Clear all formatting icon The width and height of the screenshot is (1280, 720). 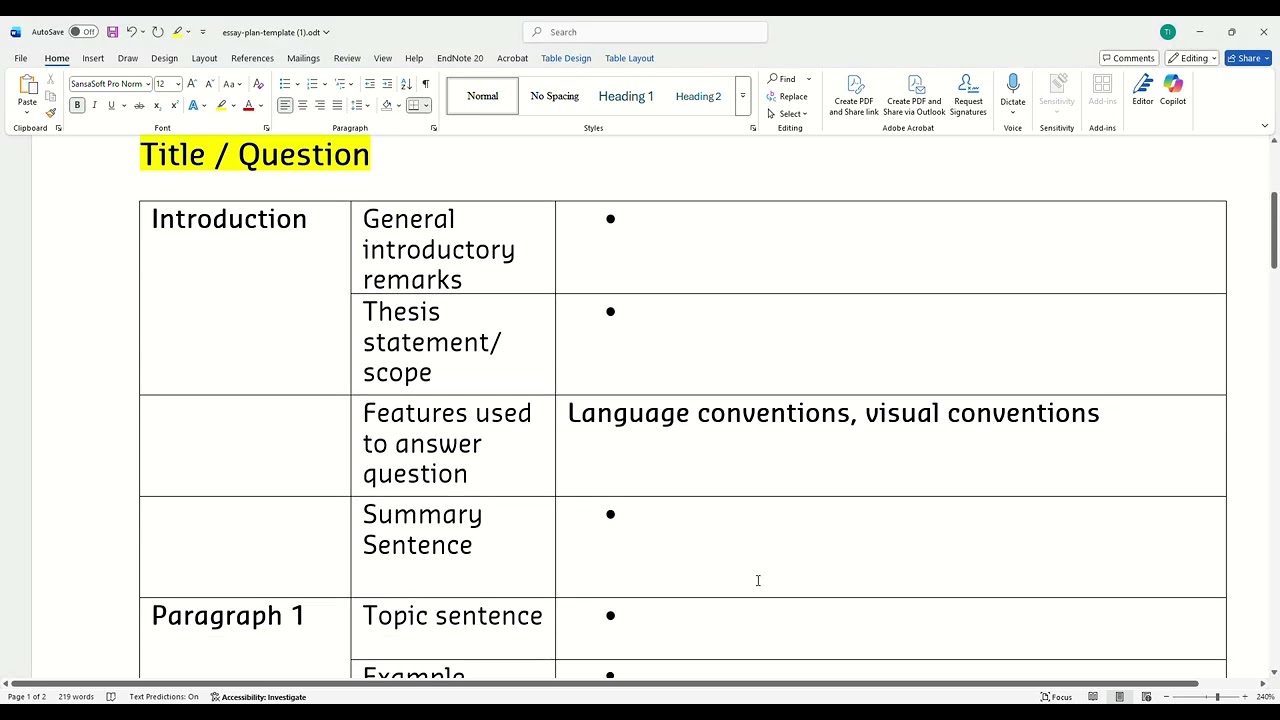tap(258, 84)
